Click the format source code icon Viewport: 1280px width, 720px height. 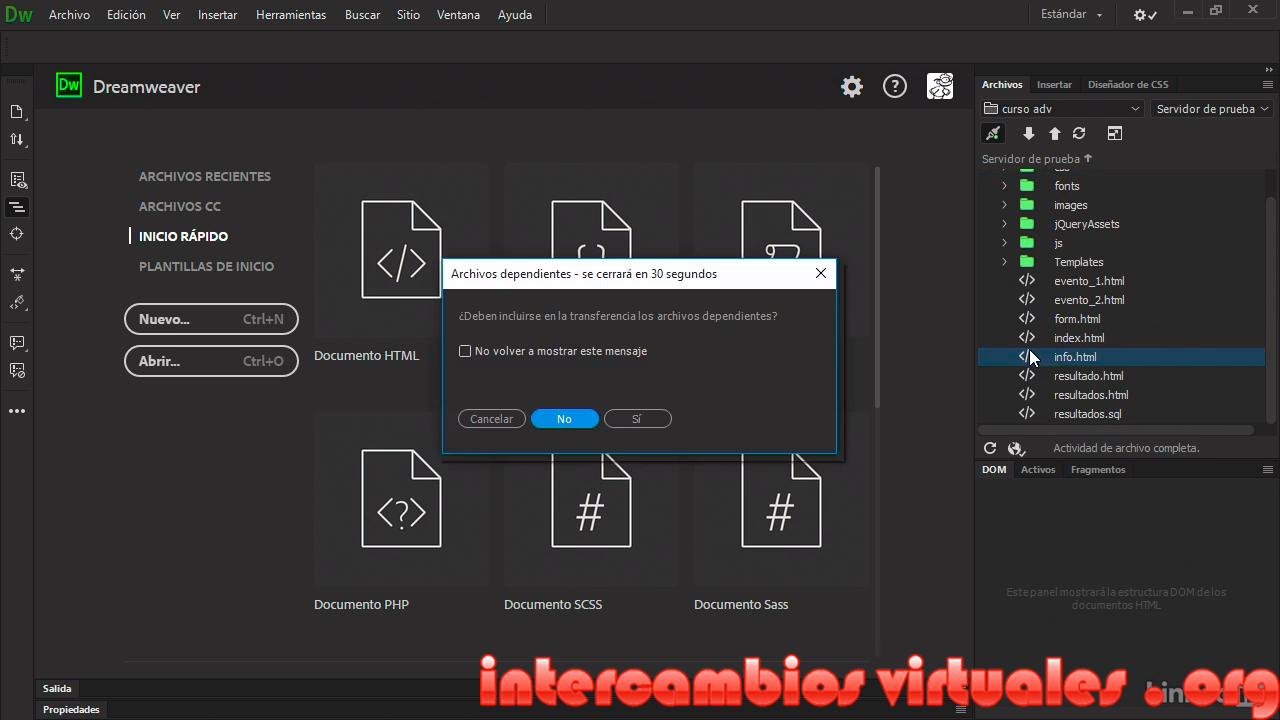pyautogui.click(x=17, y=207)
